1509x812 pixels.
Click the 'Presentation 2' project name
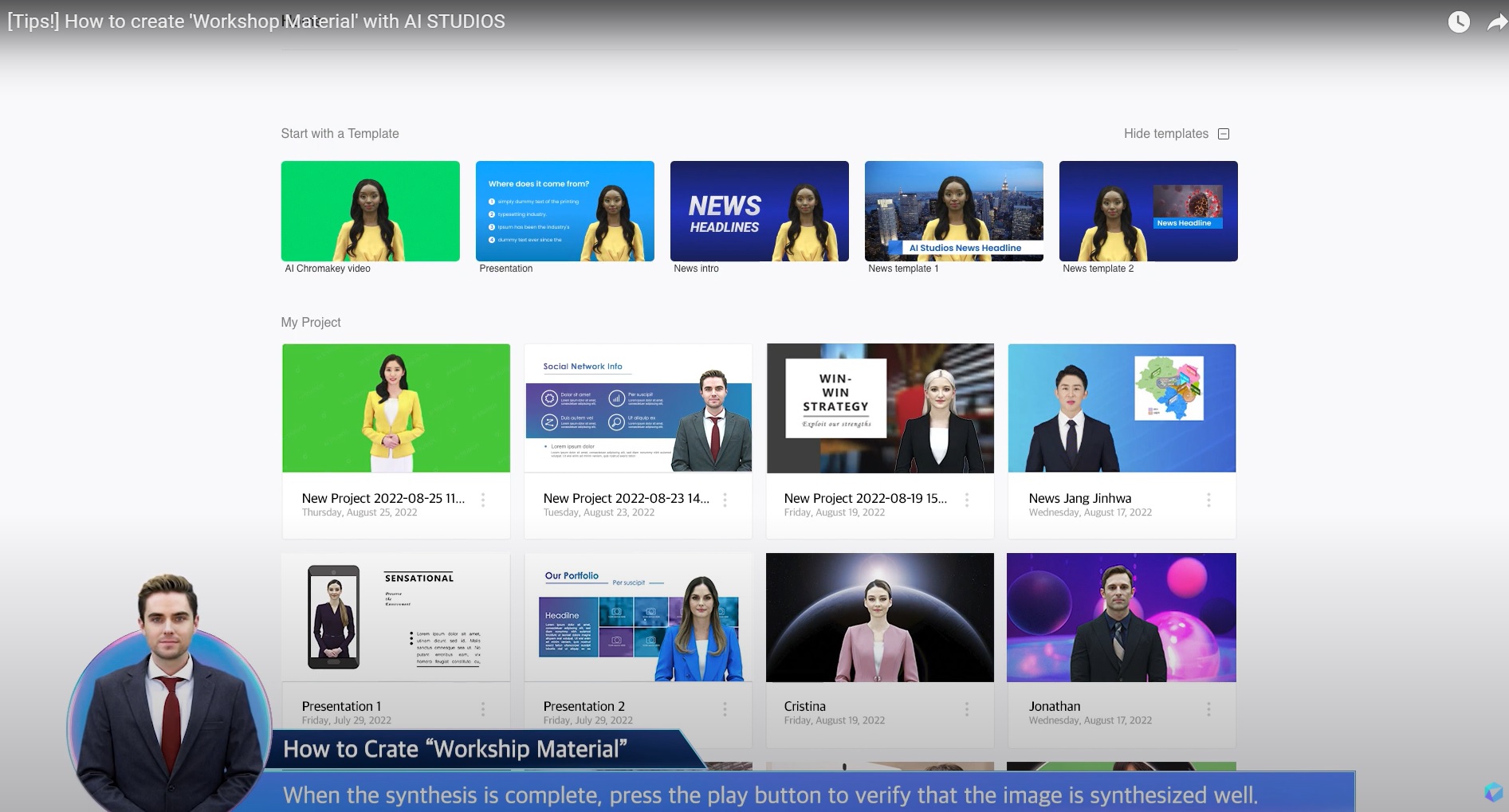point(584,706)
